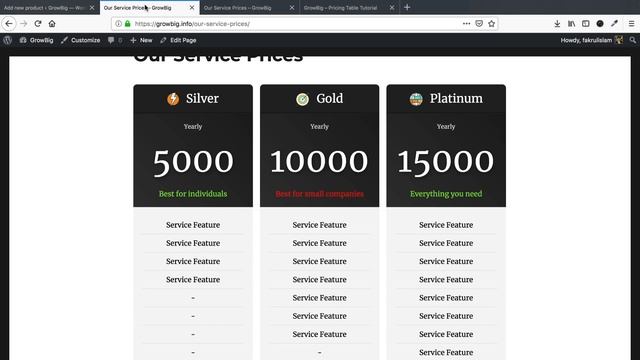
Task: Open the Firefox library
Action: pos(571,24)
